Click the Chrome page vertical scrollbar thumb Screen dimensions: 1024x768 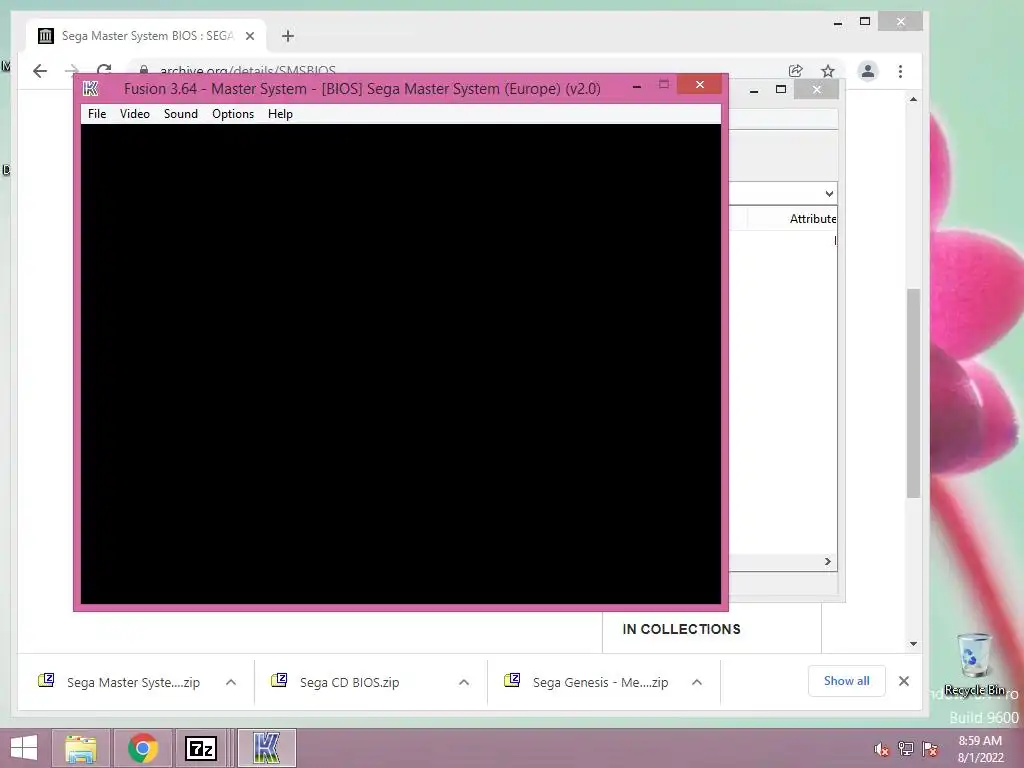[x=913, y=393]
